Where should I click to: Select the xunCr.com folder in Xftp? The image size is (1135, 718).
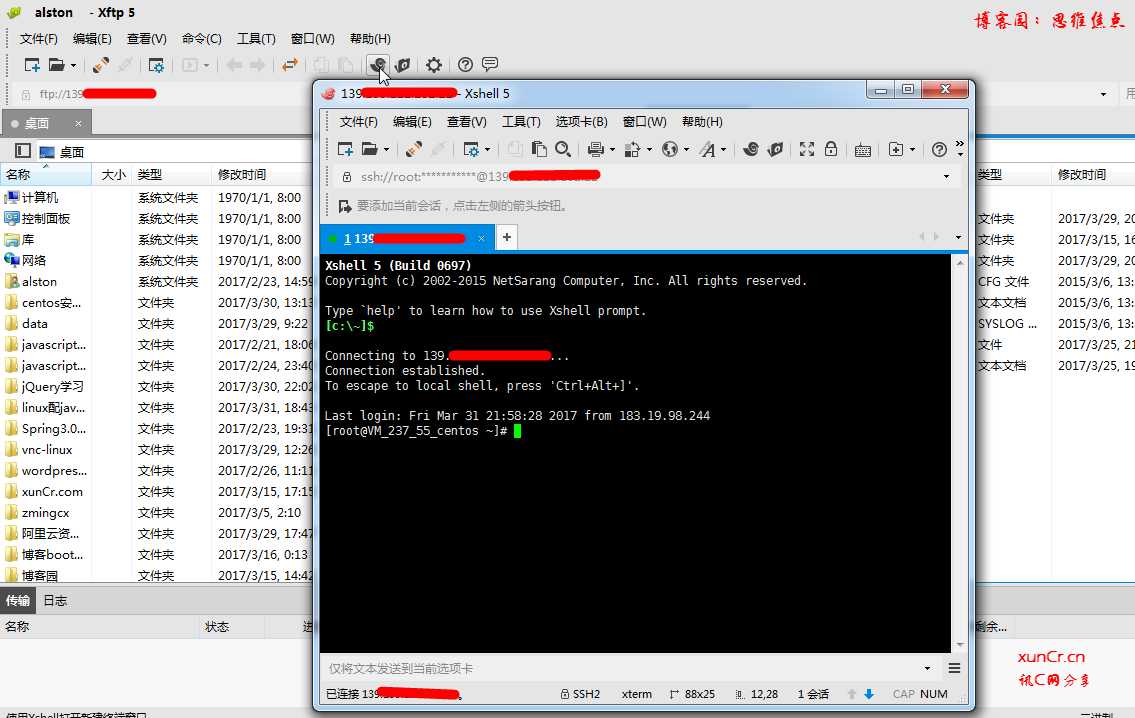point(45,491)
